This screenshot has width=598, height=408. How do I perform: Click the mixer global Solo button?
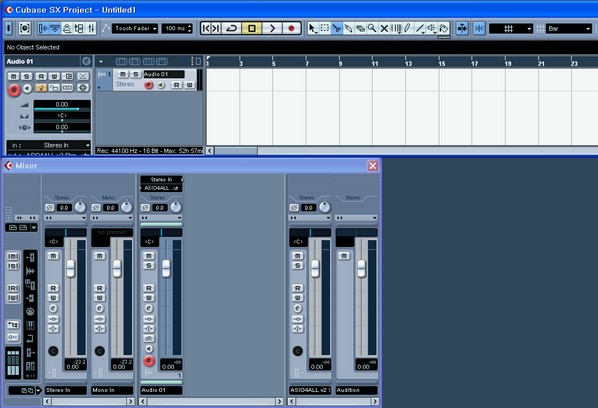[x=13, y=266]
